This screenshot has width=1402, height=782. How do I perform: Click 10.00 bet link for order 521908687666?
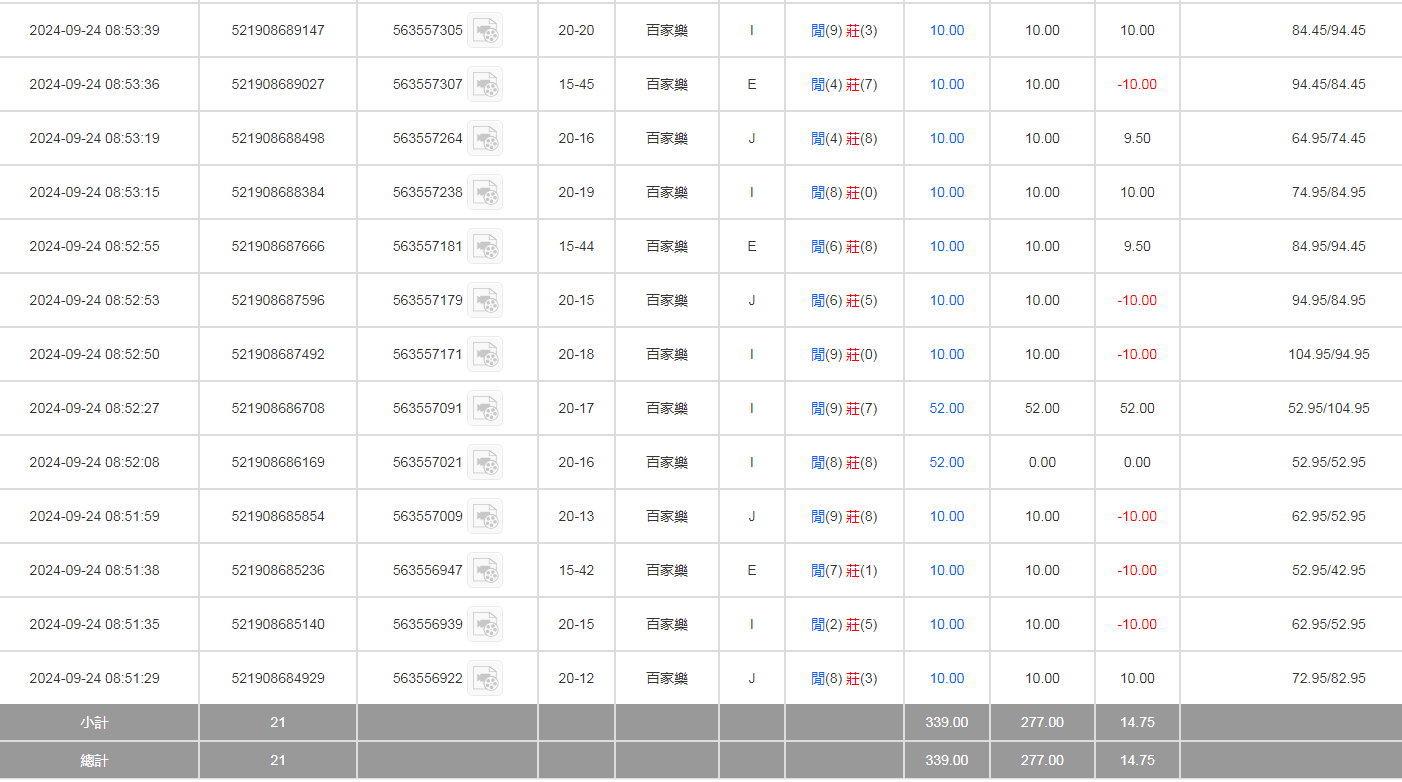pyautogui.click(x=946, y=247)
